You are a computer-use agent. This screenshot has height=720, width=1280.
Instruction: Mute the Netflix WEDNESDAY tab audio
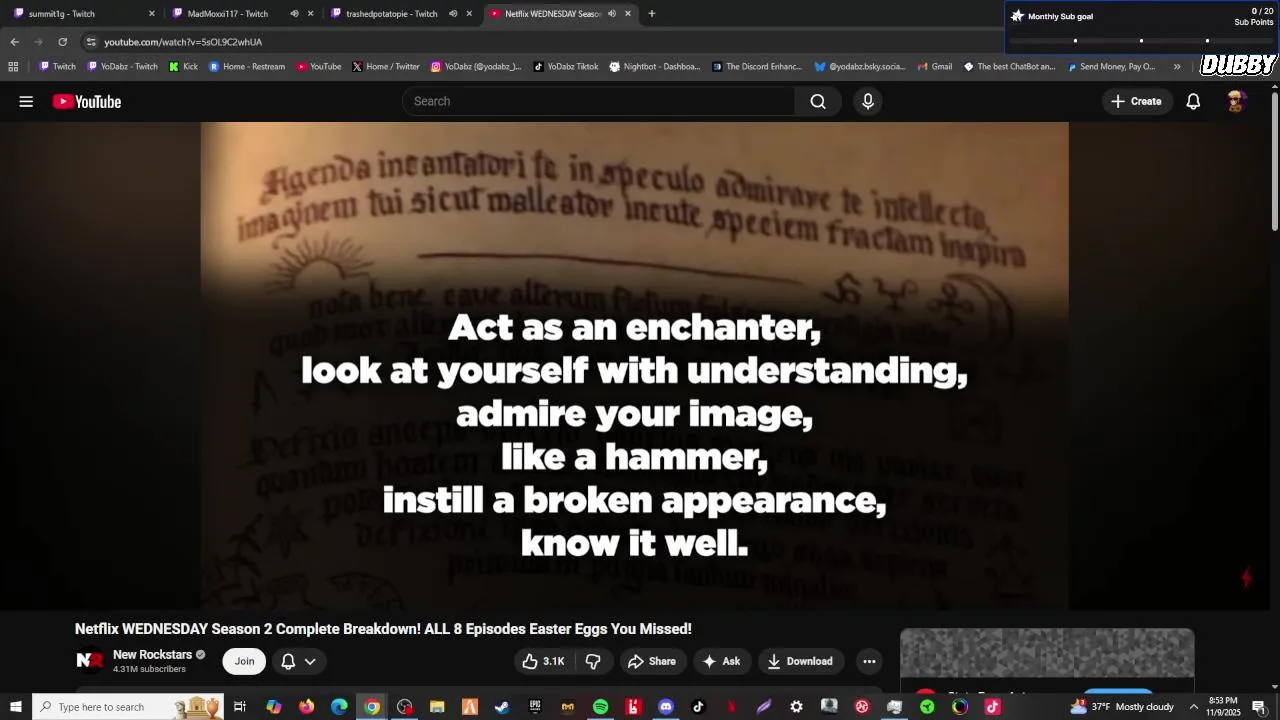point(611,14)
